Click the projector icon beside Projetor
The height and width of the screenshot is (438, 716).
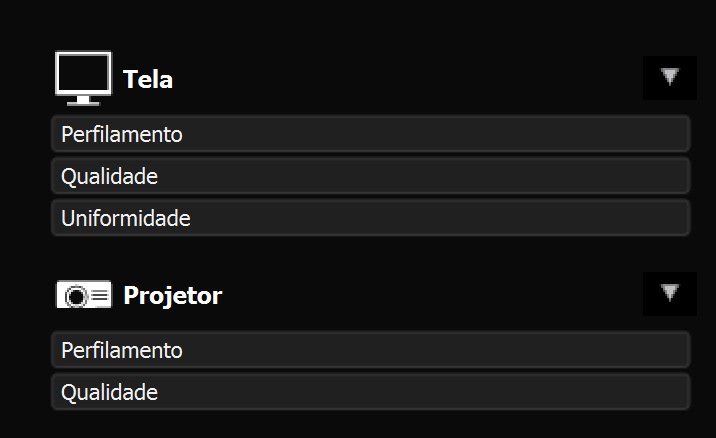pyautogui.click(x=84, y=295)
